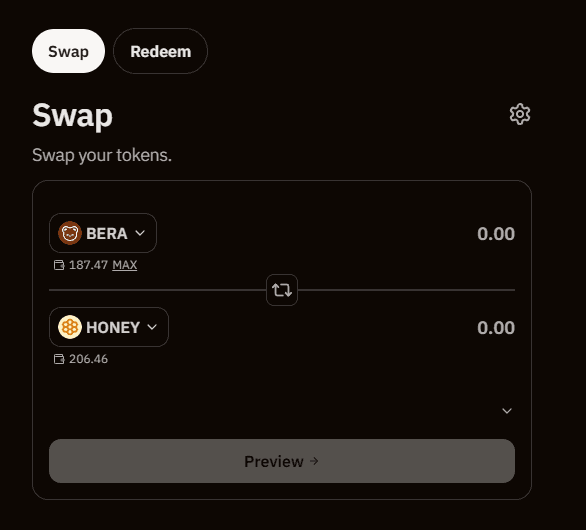Click the arrow icon inside Preview button
The image size is (586, 530).
click(x=314, y=461)
